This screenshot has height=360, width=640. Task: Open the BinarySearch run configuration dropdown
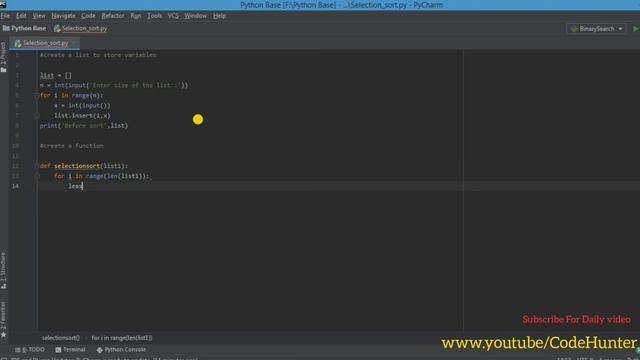click(x=597, y=29)
